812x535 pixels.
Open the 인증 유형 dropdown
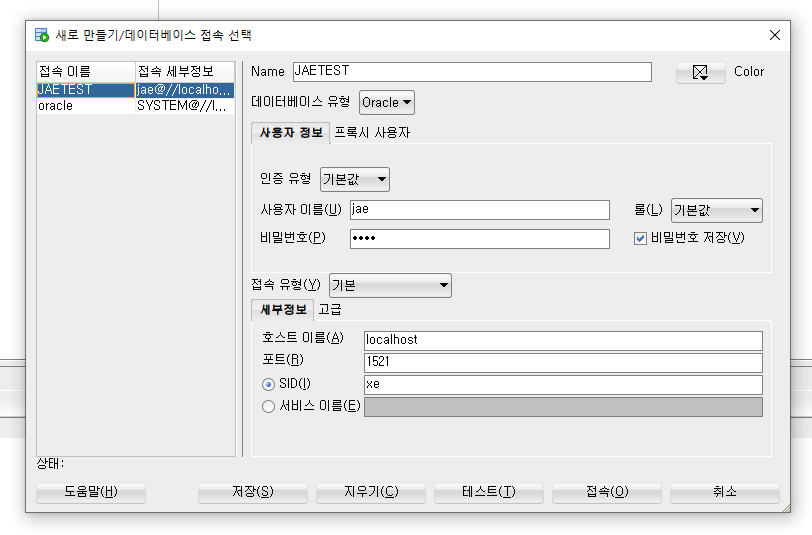click(355, 179)
